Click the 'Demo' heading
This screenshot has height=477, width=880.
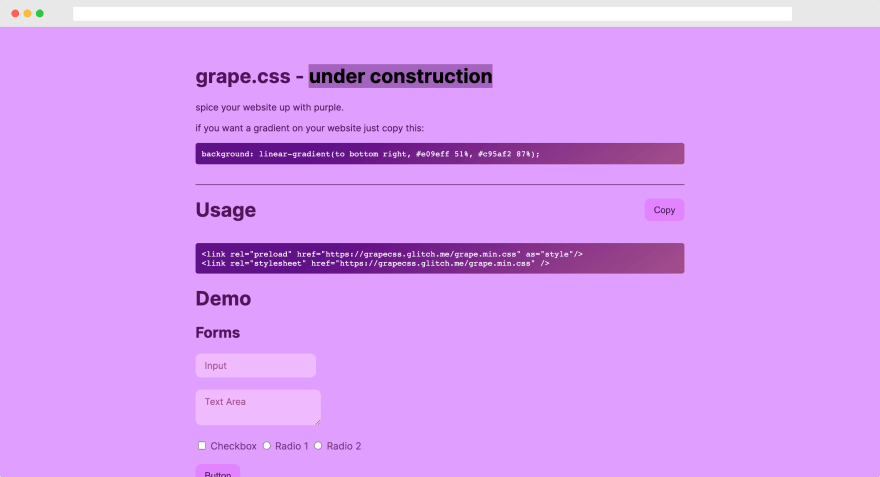(x=223, y=299)
